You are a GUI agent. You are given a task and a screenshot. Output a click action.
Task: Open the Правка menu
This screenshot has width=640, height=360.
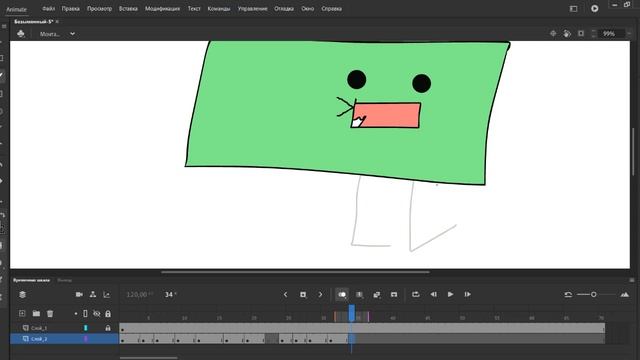(71, 9)
